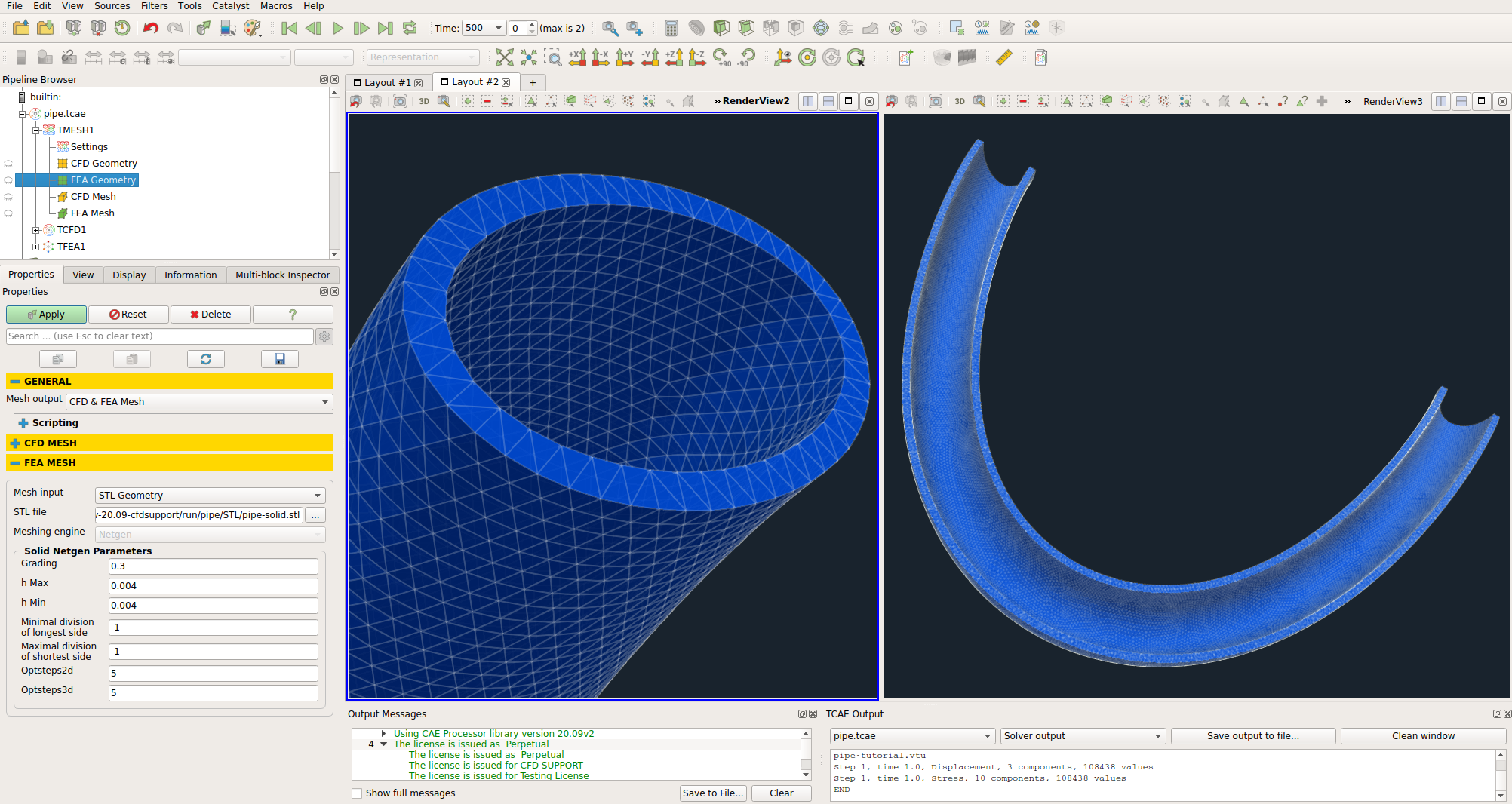Viewport: 1512px width, 804px height.
Task: Click the Open file icon in toolbar
Action: [x=21, y=28]
